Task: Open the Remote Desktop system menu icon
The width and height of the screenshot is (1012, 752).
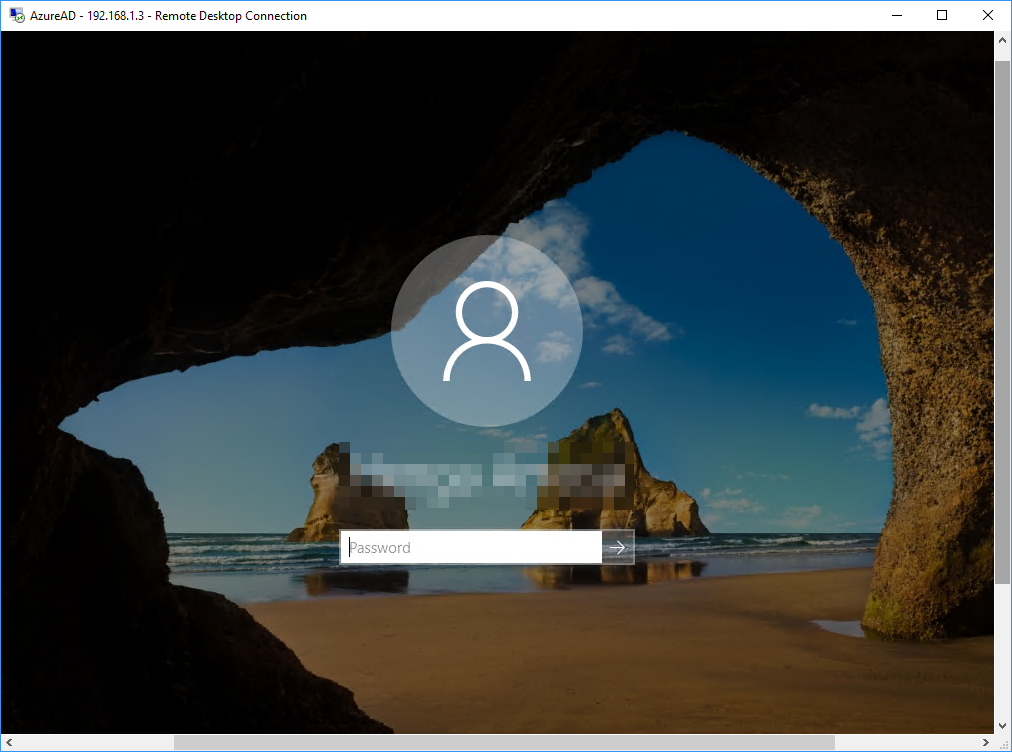Action: [x=15, y=15]
